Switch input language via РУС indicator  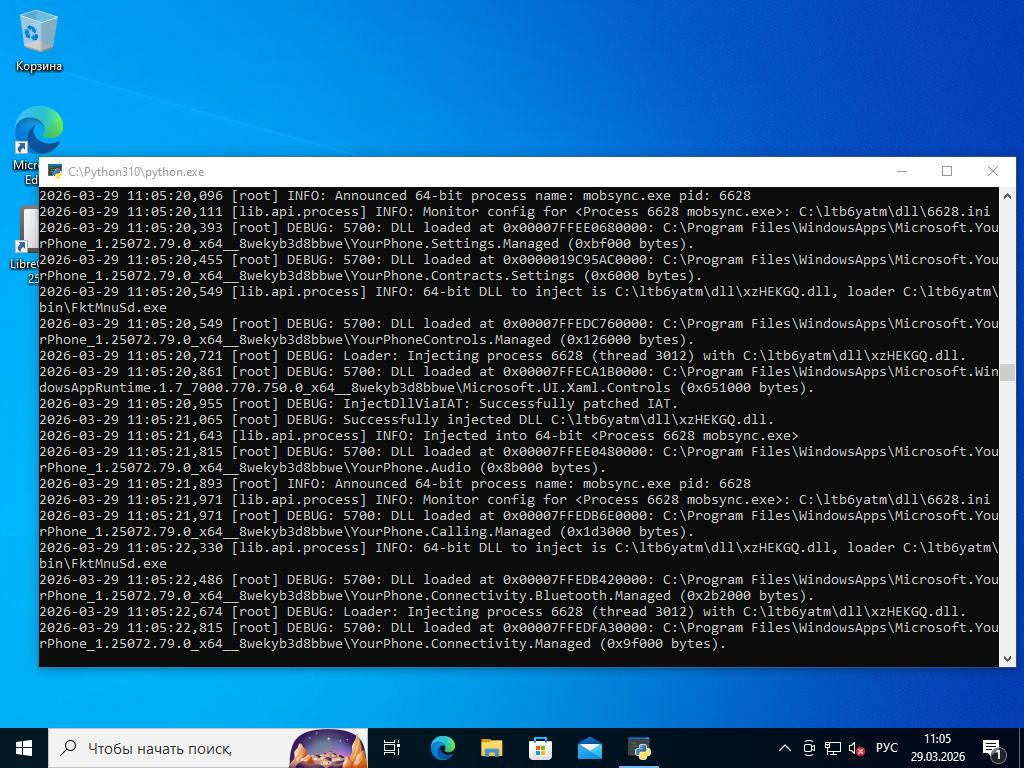[886, 748]
